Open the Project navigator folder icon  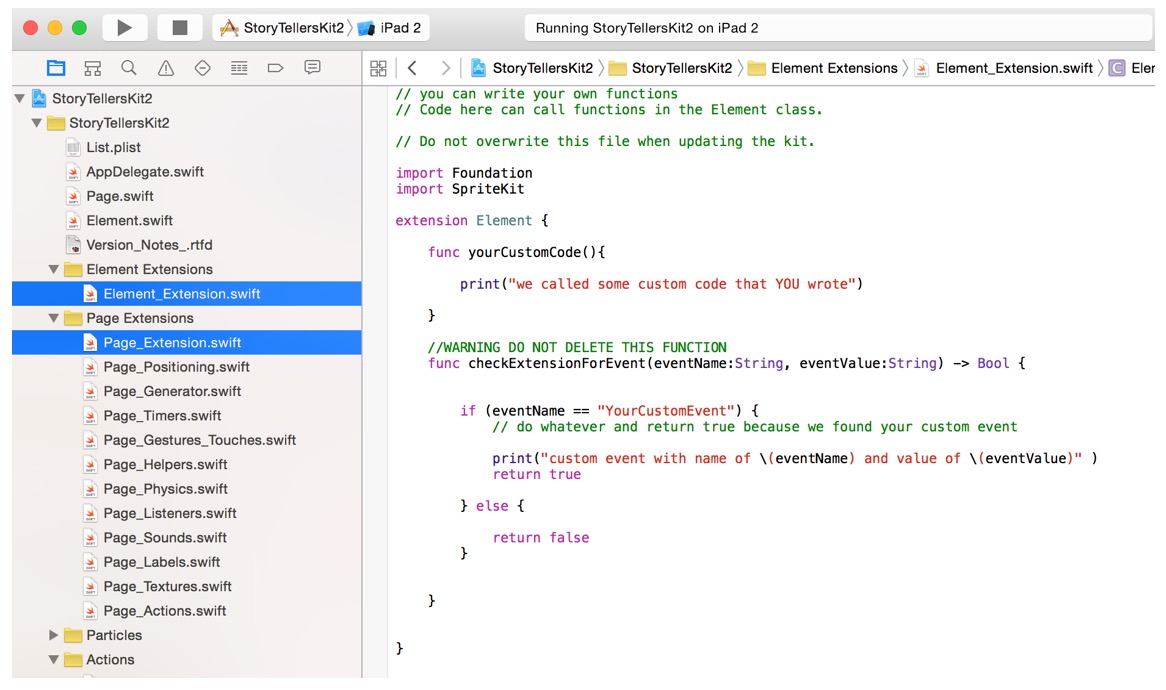point(56,67)
